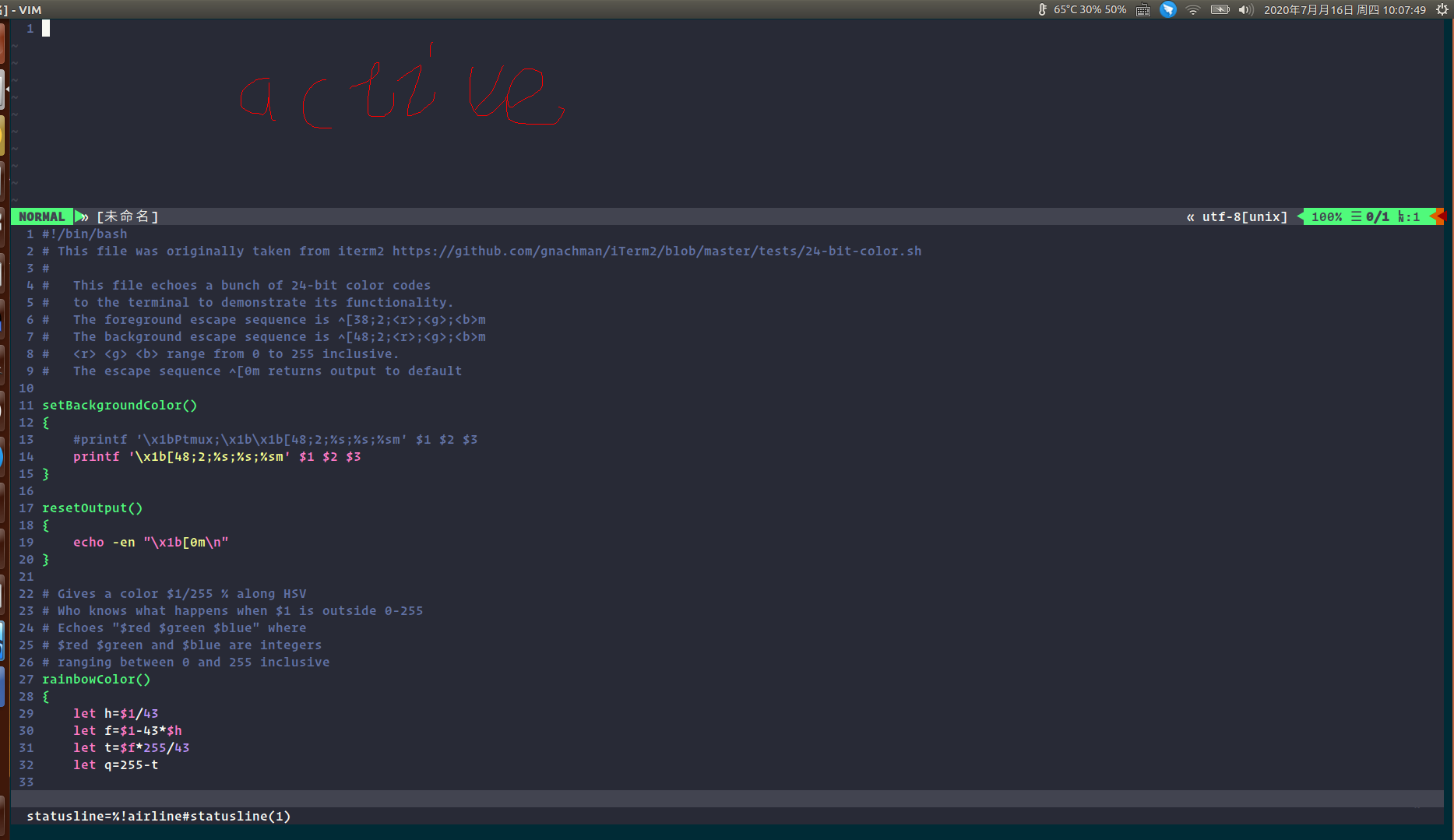1454x840 pixels.
Task: Open the calendar by clicking the date display
Action: point(1345,9)
